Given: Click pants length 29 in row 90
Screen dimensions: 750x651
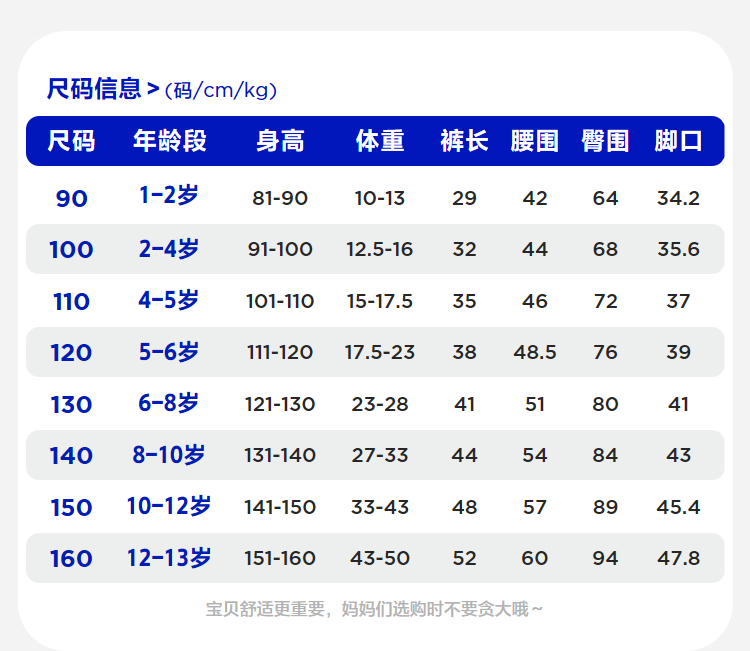Looking at the screenshot, I should point(464,198).
